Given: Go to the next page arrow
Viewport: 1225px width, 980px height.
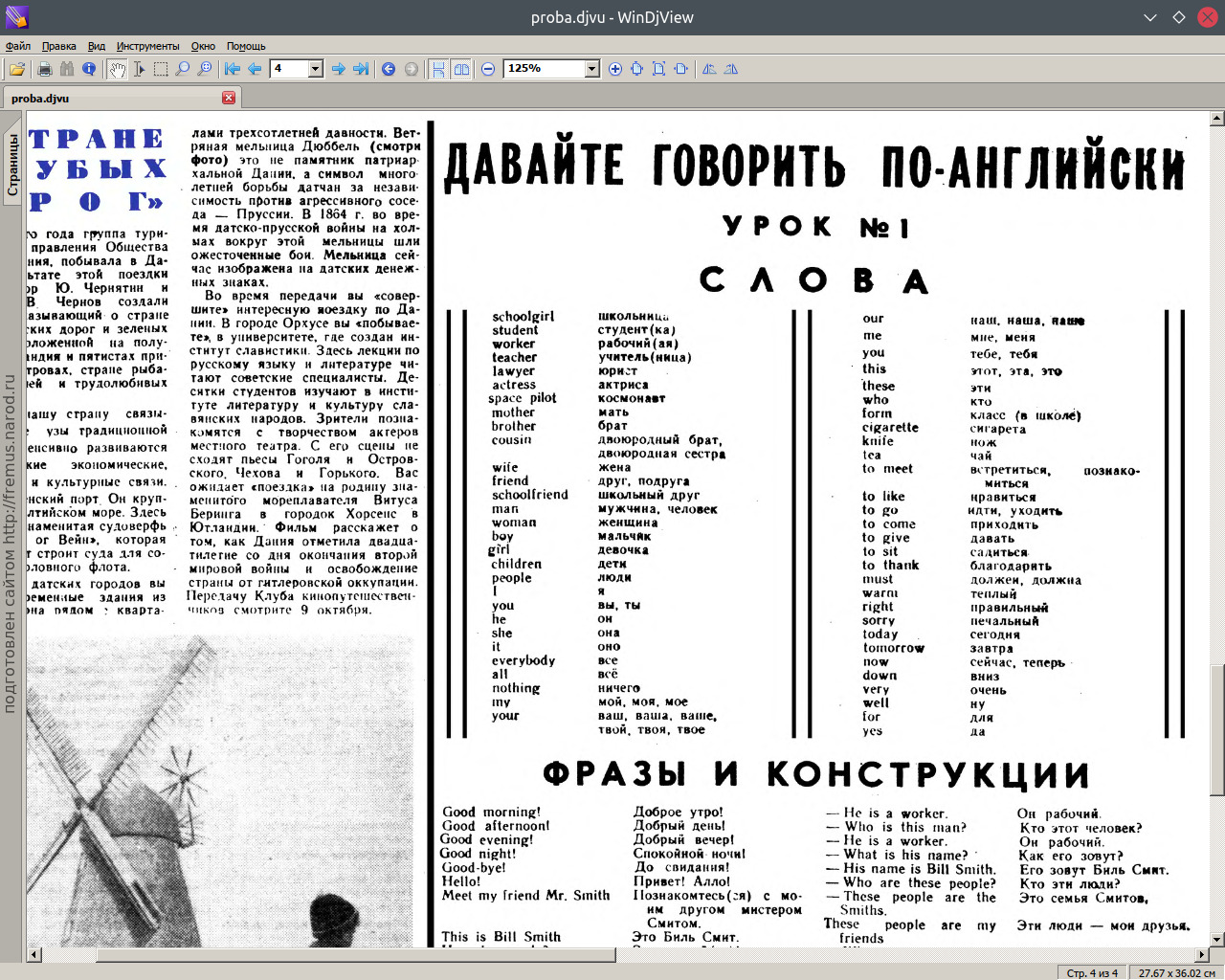Looking at the screenshot, I should (x=338, y=69).
